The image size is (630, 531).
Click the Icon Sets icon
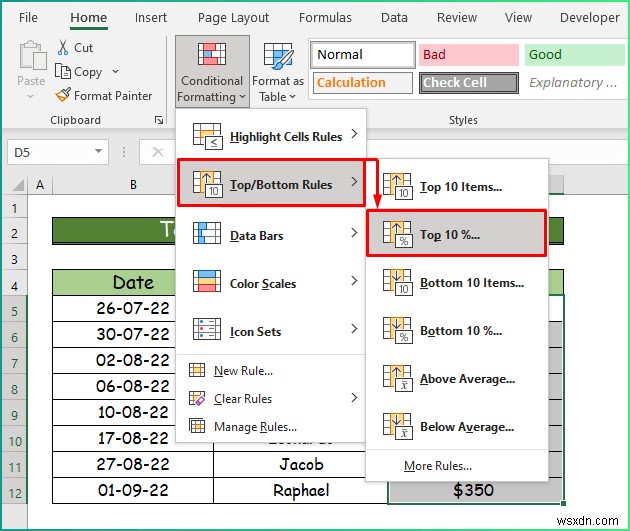point(207,329)
